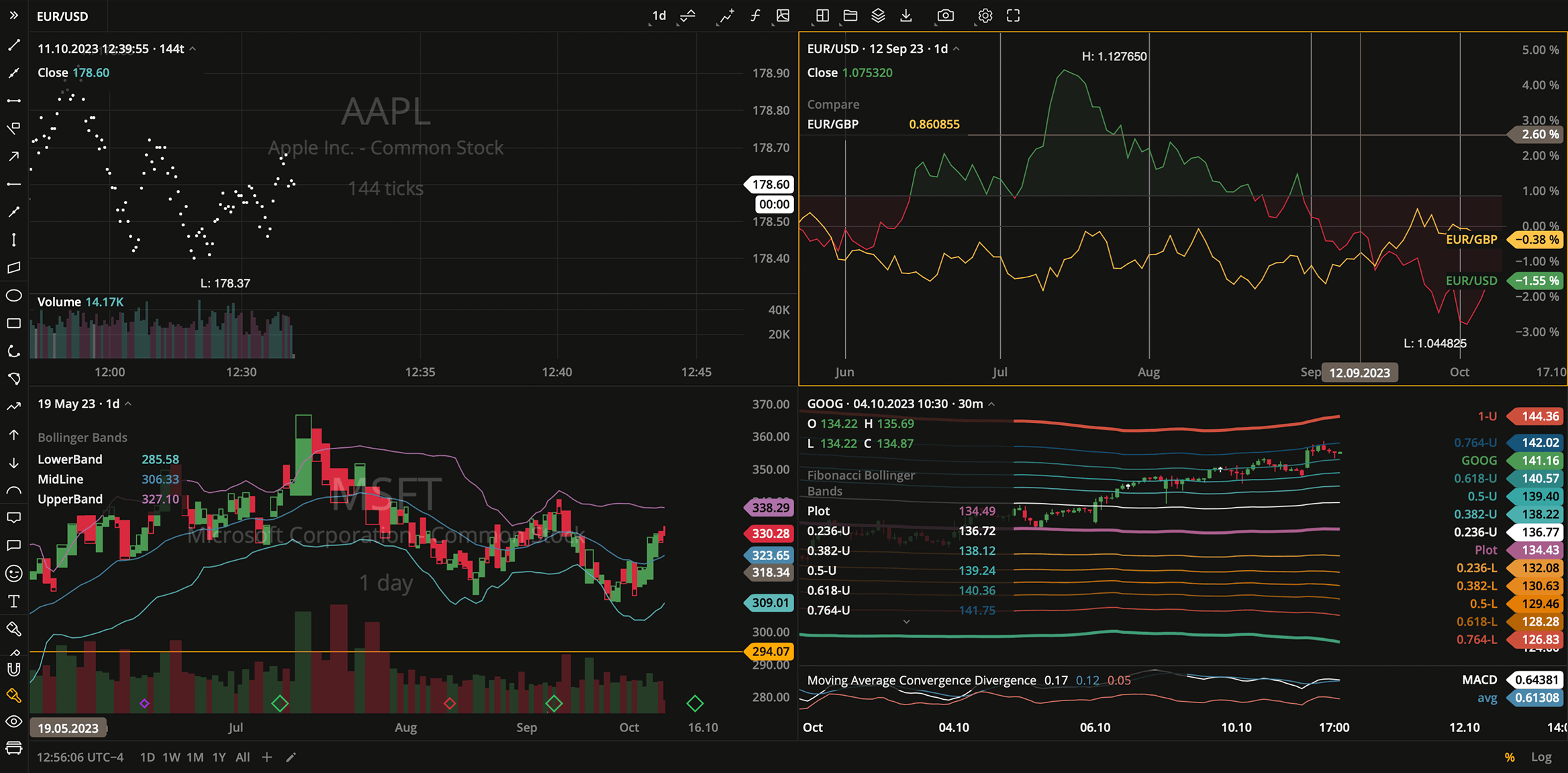Viewport: 1568px width, 773px height.
Task: Select the Text tool
Action: tap(13, 601)
